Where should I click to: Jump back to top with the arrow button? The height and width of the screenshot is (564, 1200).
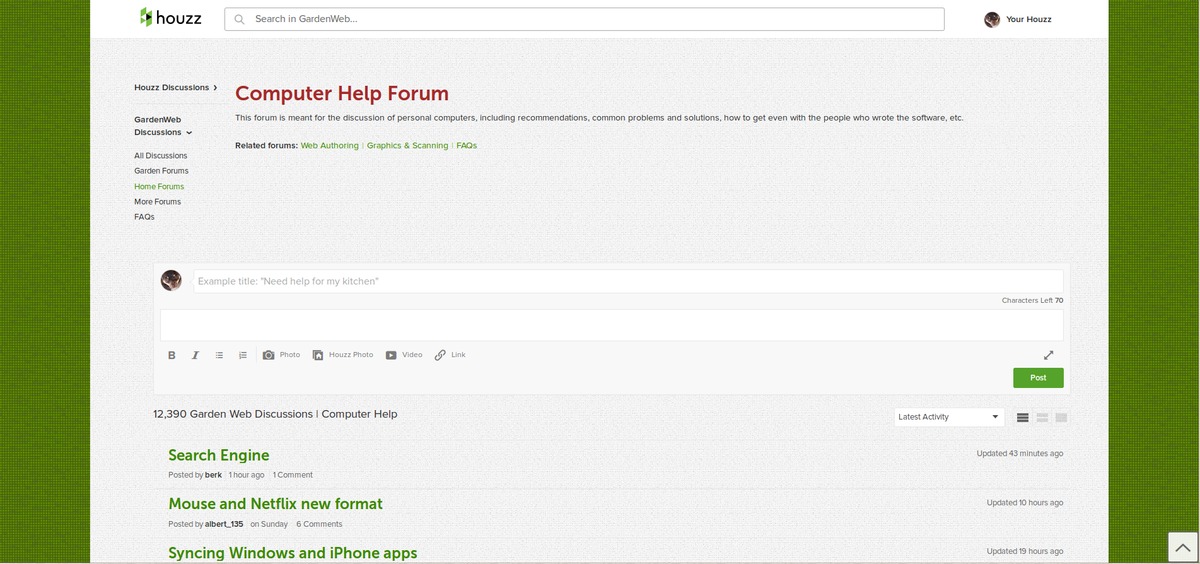(x=1183, y=547)
